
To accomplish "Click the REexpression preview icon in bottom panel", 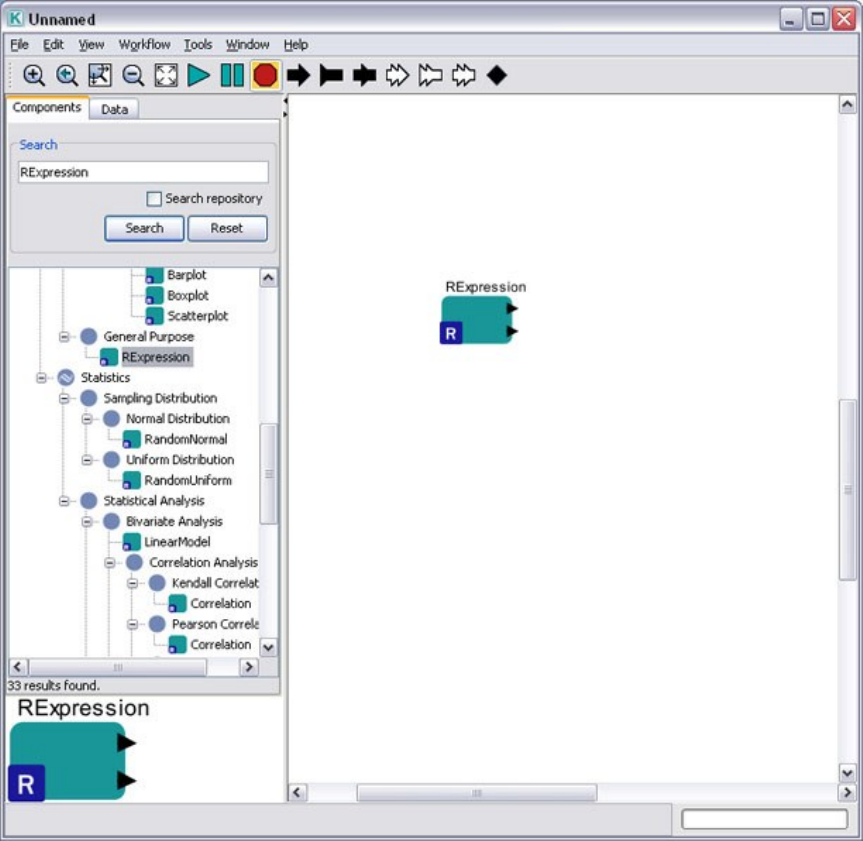I will click(72, 762).
